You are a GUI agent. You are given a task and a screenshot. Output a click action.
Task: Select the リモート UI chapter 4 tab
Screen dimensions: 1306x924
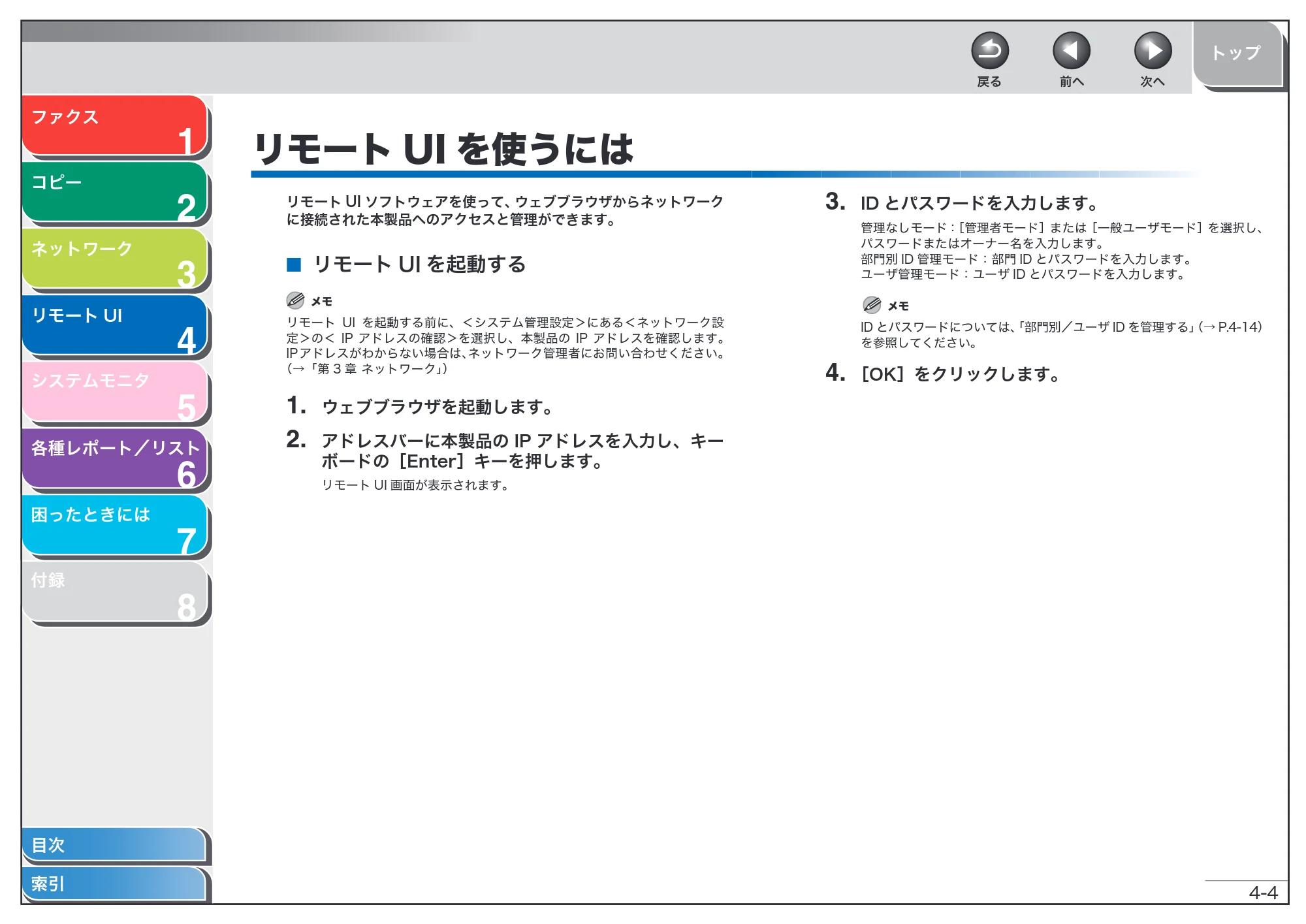pos(115,325)
